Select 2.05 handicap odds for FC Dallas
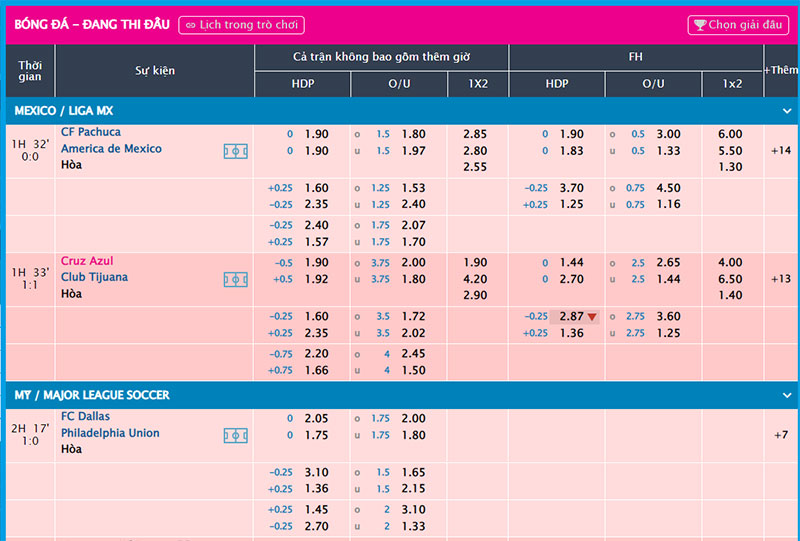800x541 pixels. coord(316,418)
